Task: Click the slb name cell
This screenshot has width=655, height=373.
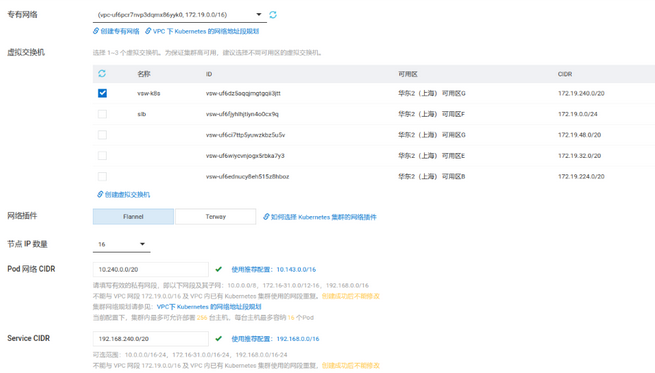Action: point(142,114)
